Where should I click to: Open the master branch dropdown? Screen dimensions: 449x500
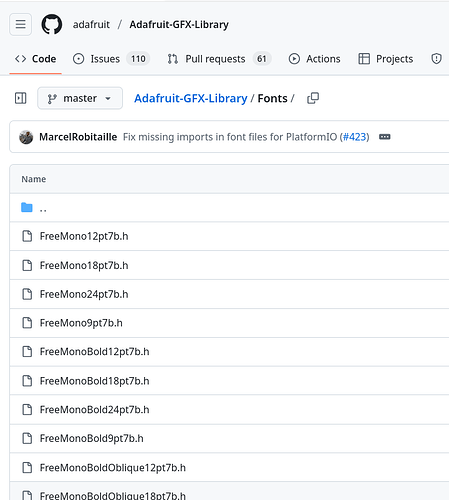(x=80, y=98)
